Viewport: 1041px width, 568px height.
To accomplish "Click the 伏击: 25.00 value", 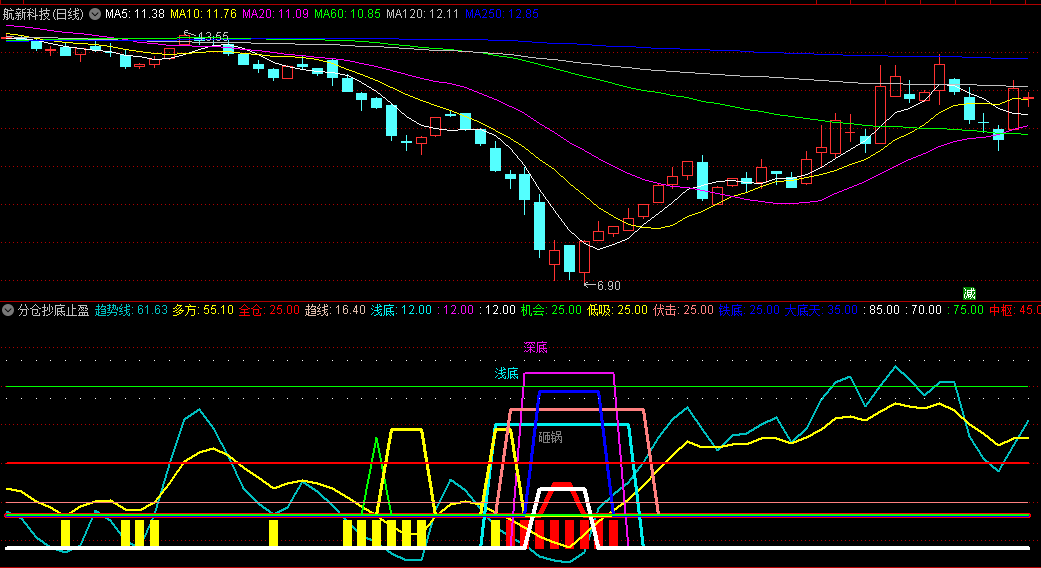I will pos(684,310).
